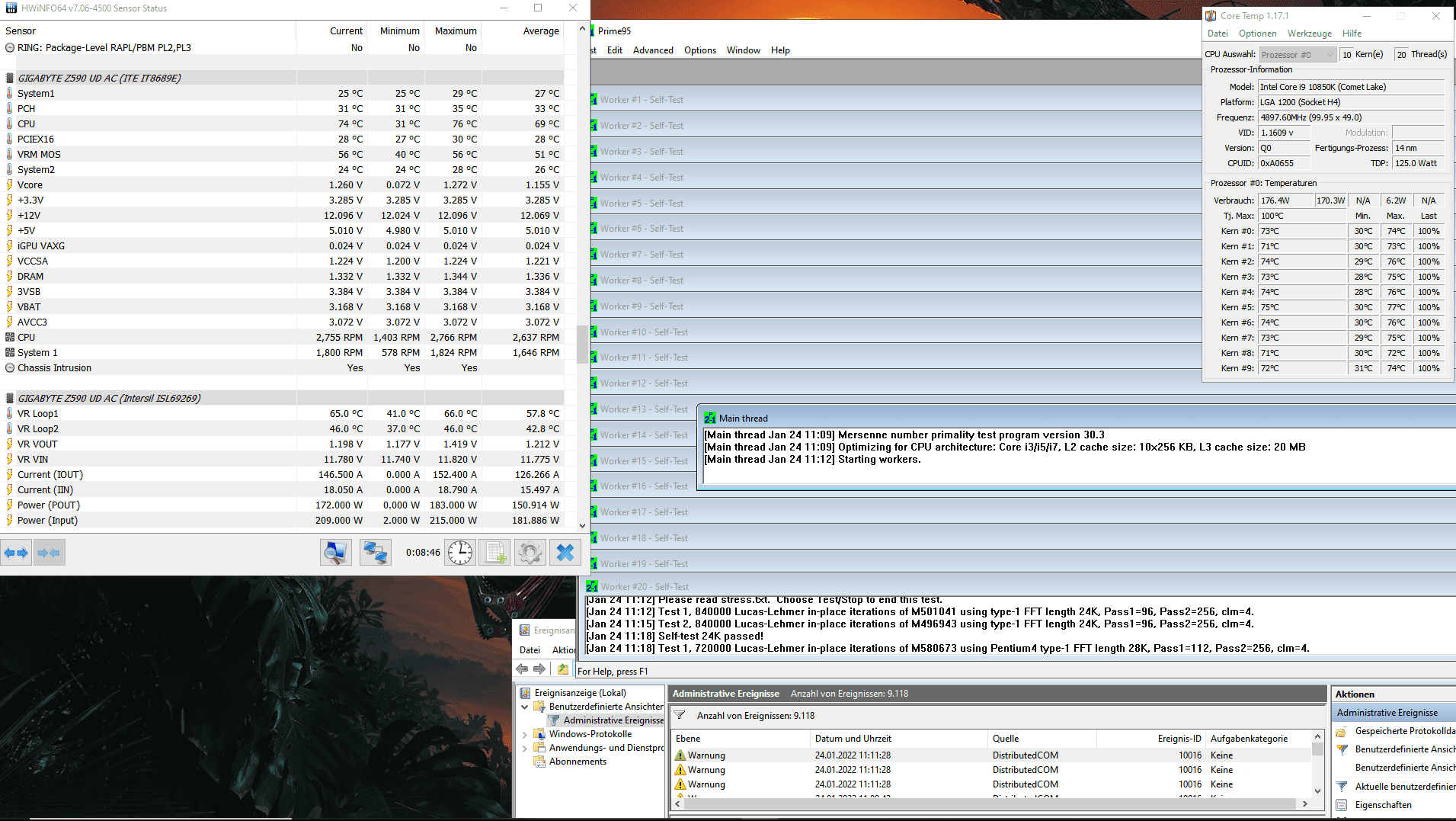Click Gespeicherte Protokolldatei action link

point(1405,731)
